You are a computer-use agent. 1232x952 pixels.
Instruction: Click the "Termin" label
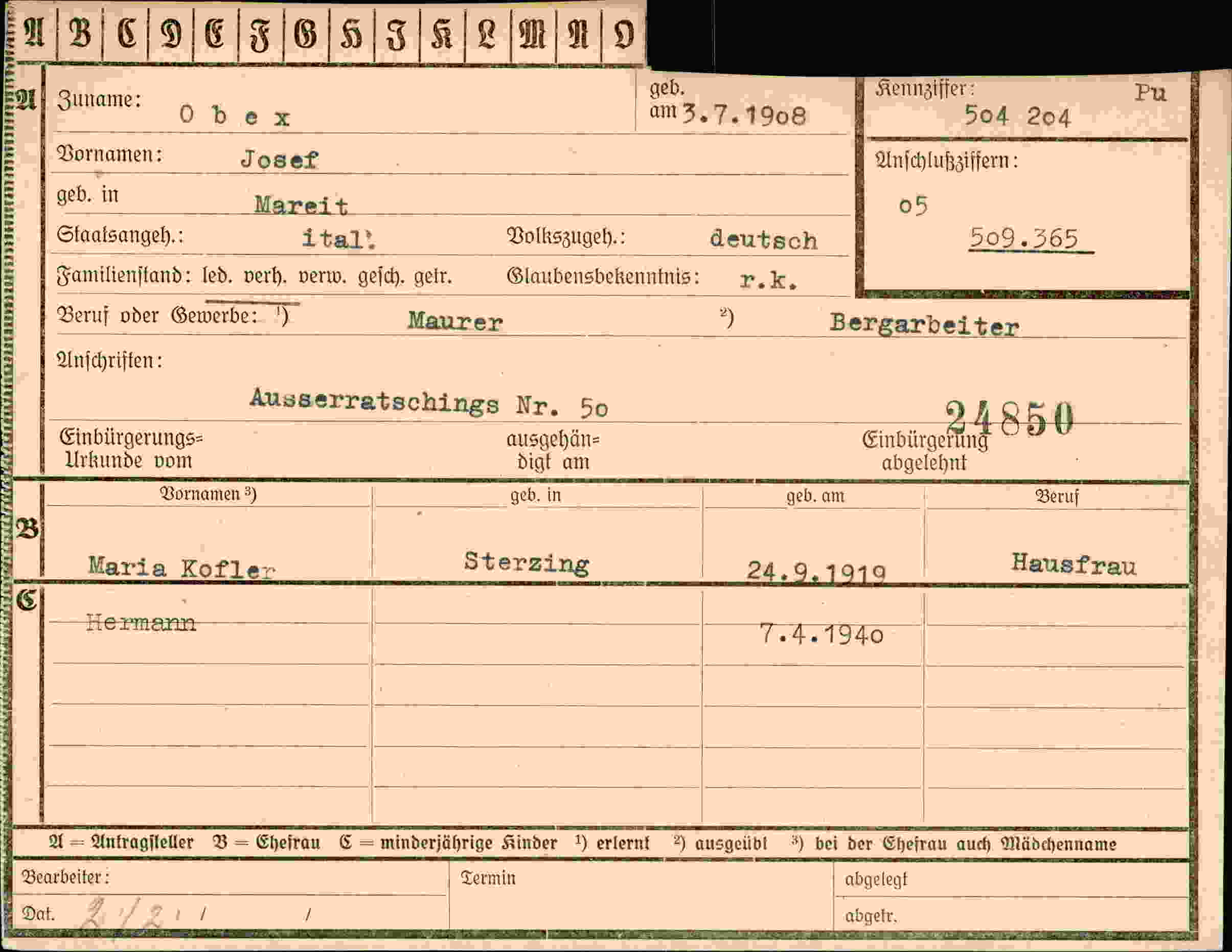(x=488, y=878)
